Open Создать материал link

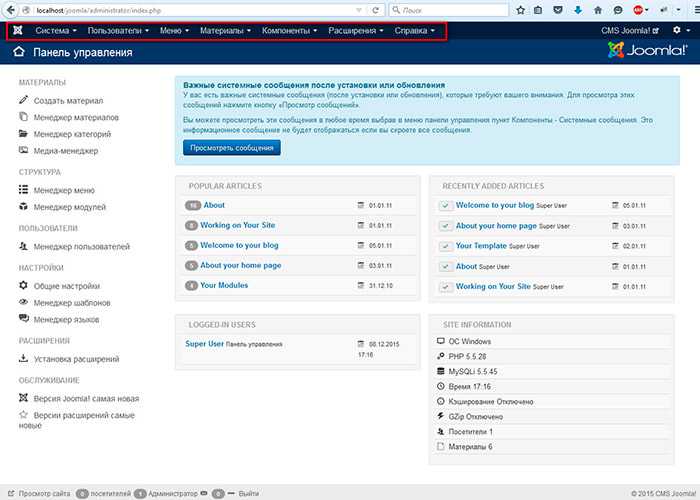coord(68,101)
